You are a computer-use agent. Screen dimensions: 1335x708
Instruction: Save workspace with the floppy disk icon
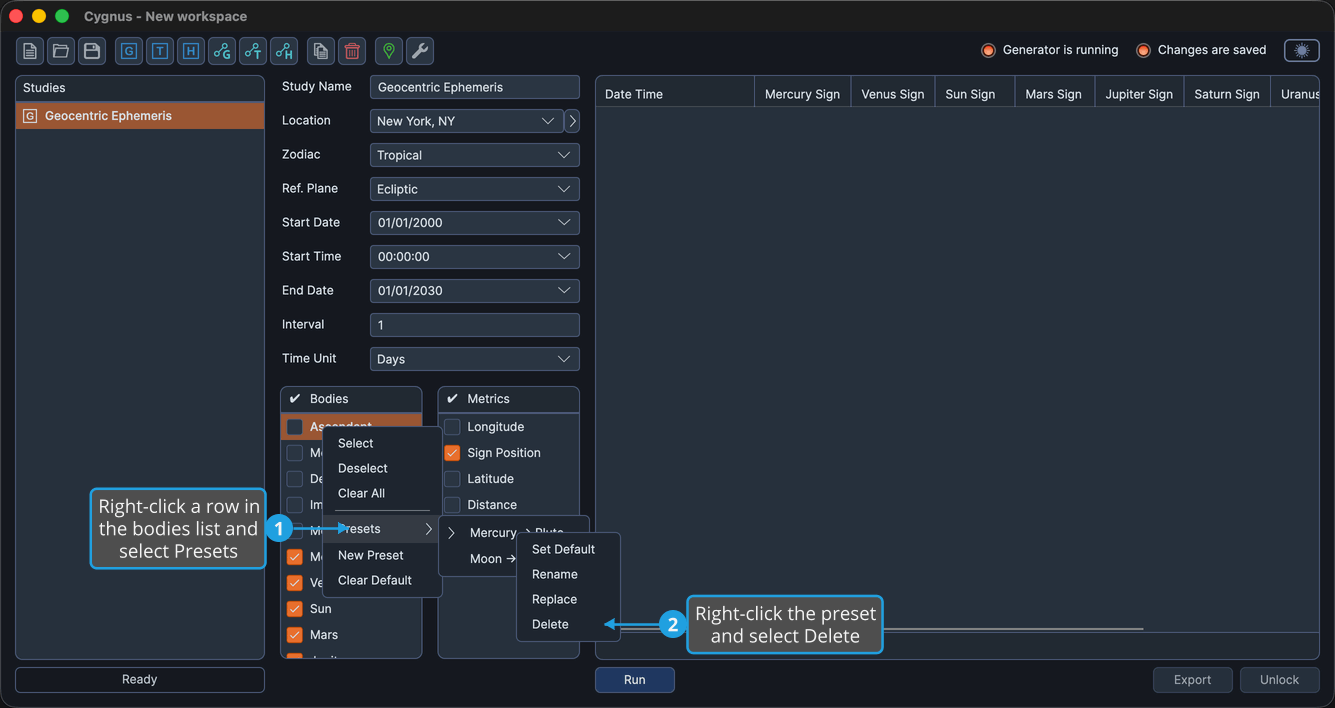(92, 51)
